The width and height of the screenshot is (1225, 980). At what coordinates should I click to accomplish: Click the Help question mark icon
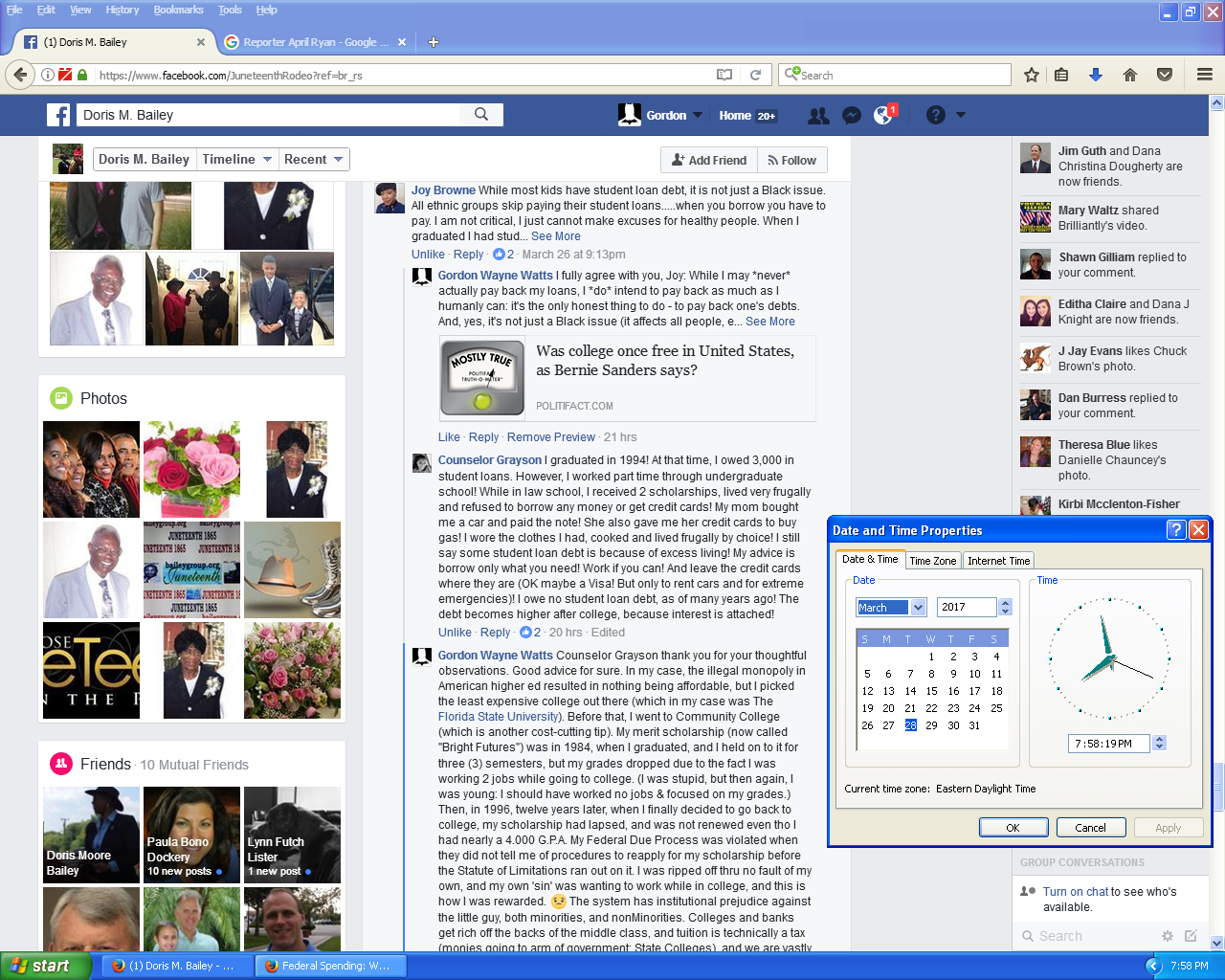pos(936,116)
